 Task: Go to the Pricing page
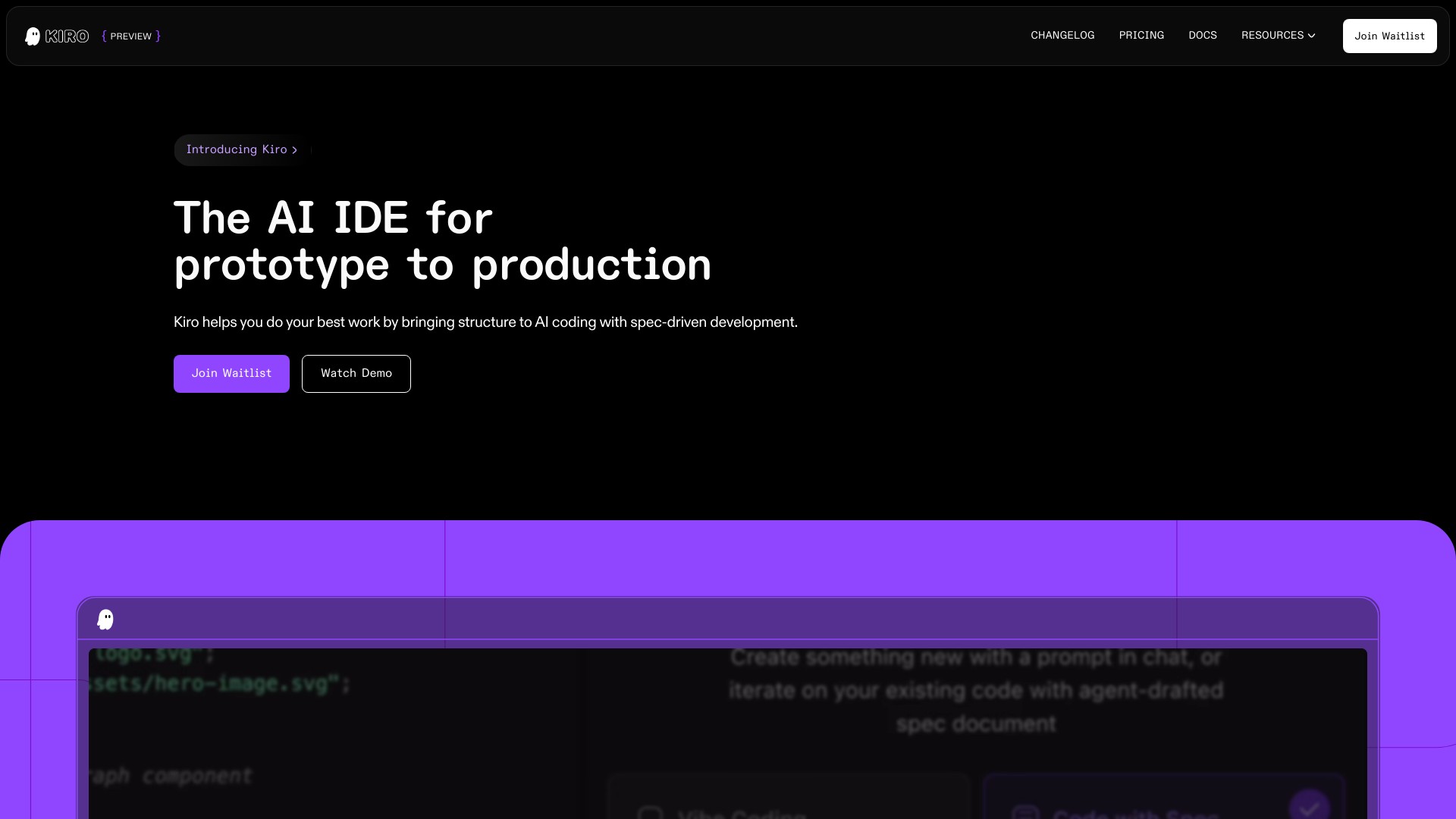(x=1141, y=36)
